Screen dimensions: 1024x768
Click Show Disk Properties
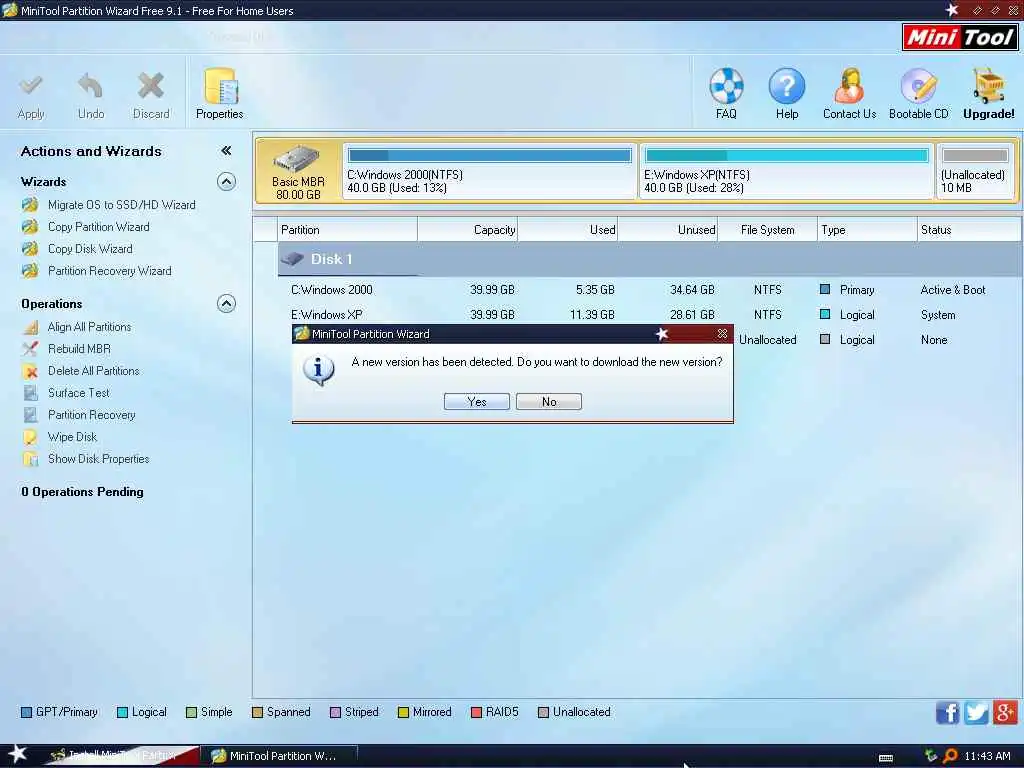(x=99, y=459)
